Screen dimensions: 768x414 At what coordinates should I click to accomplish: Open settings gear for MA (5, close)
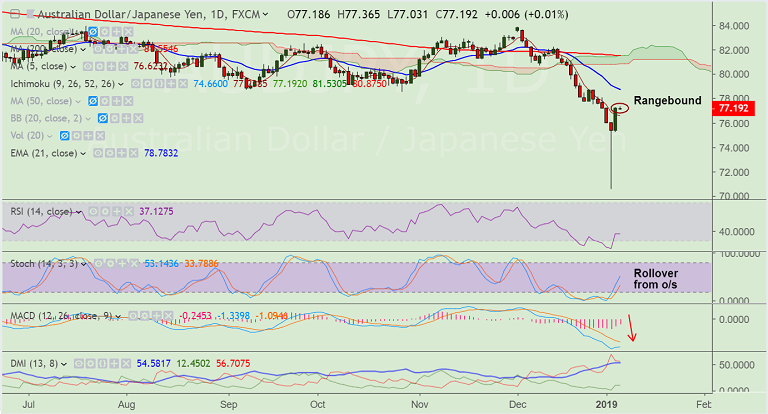coord(99,66)
